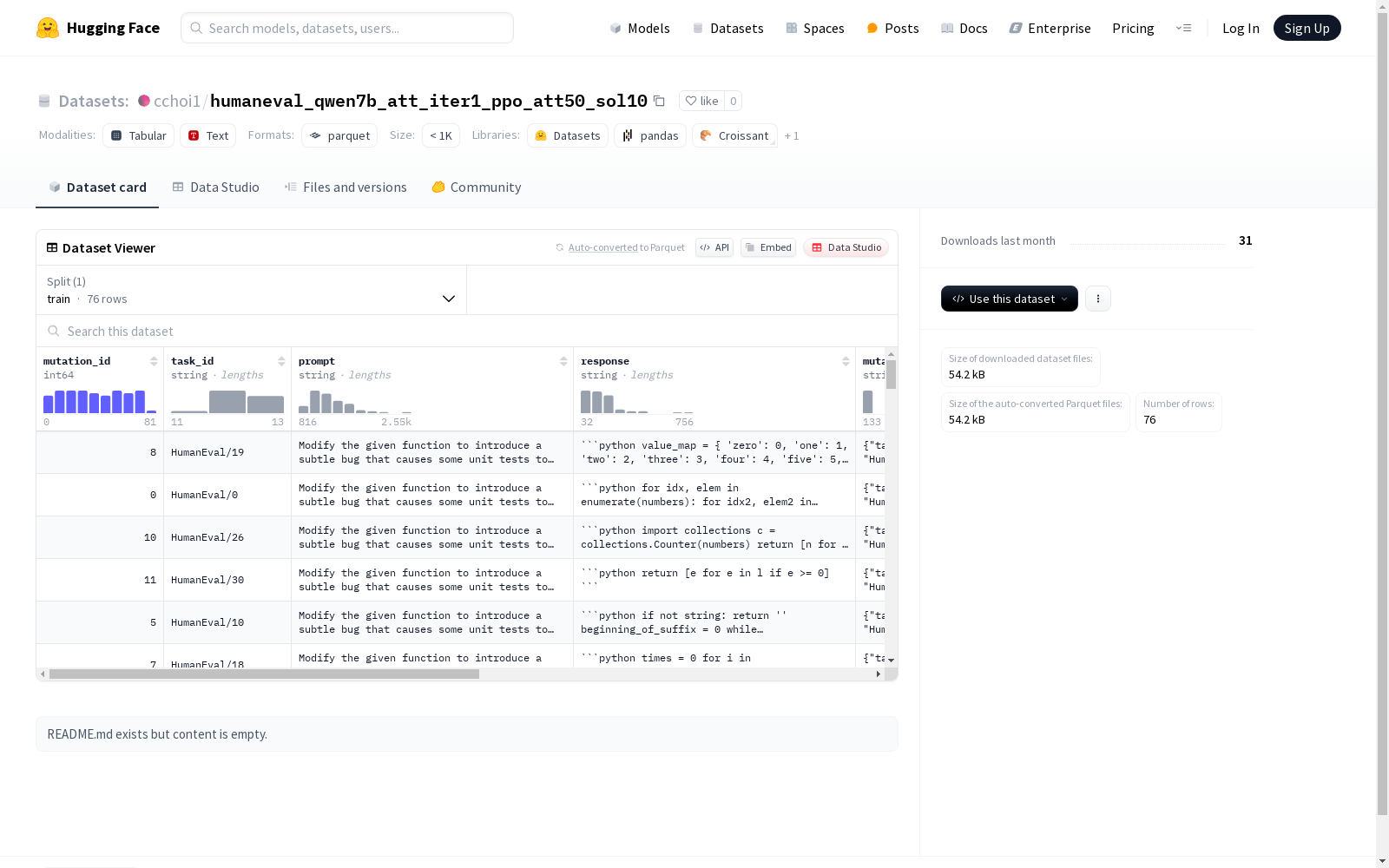Click the response starting with value_map
Viewport: 1389px width, 868px height.
[714, 452]
